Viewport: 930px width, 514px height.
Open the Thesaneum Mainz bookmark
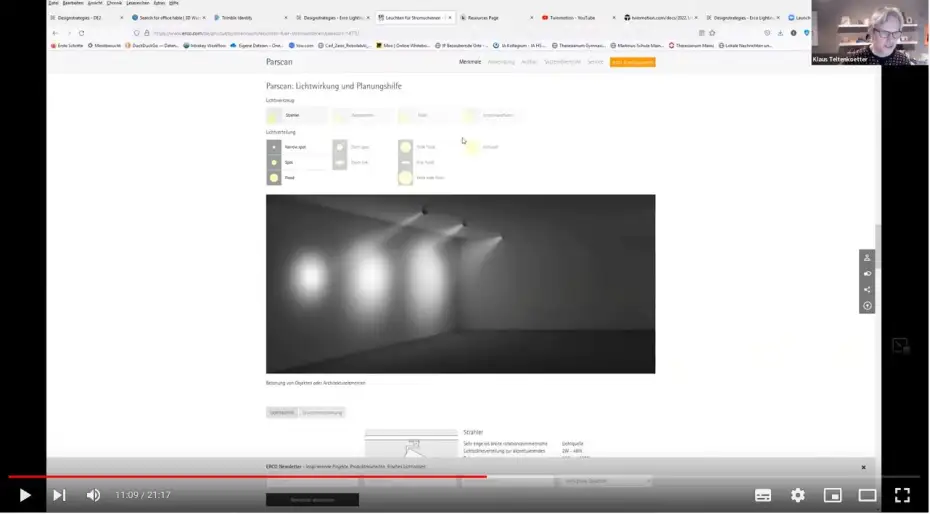692,45
